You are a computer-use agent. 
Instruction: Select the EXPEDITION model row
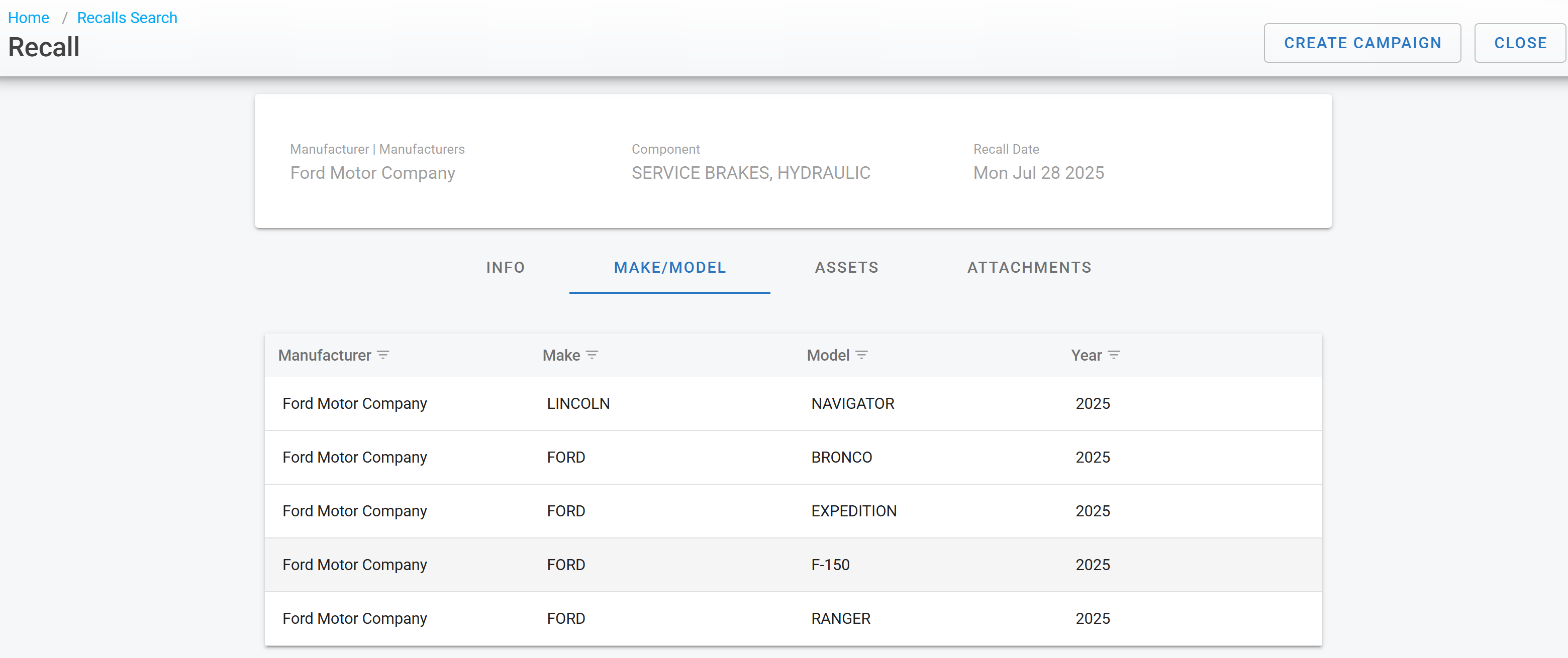click(x=793, y=511)
